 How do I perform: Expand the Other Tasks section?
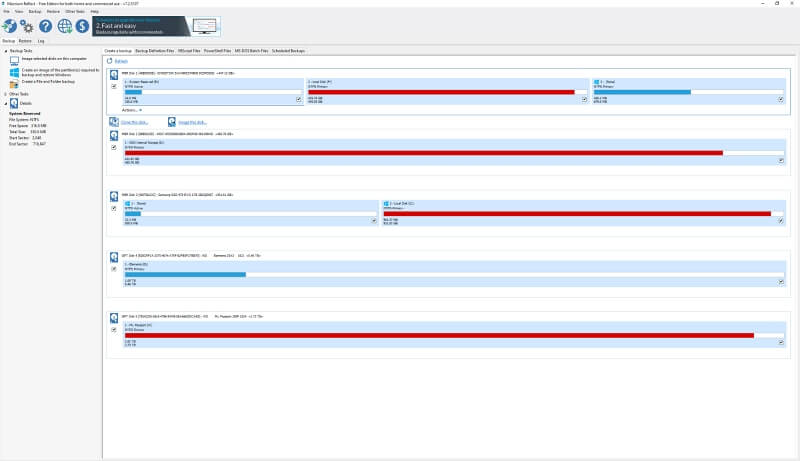click(6, 94)
